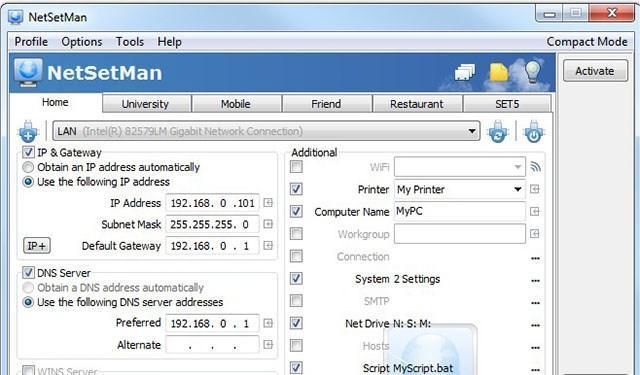Switch to the University tab
This screenshot has height=375, width=640.
point(147,104)
